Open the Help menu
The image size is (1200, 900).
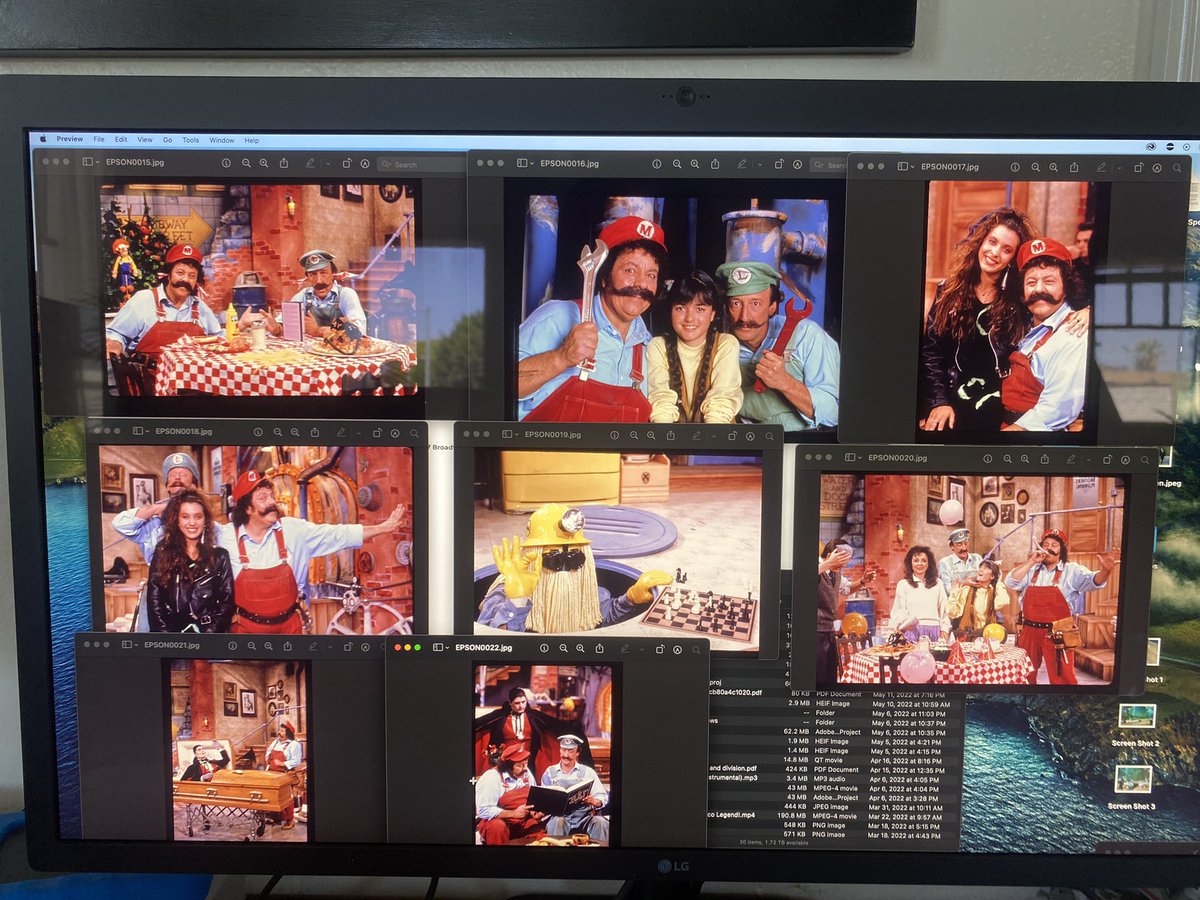(252, 140)
